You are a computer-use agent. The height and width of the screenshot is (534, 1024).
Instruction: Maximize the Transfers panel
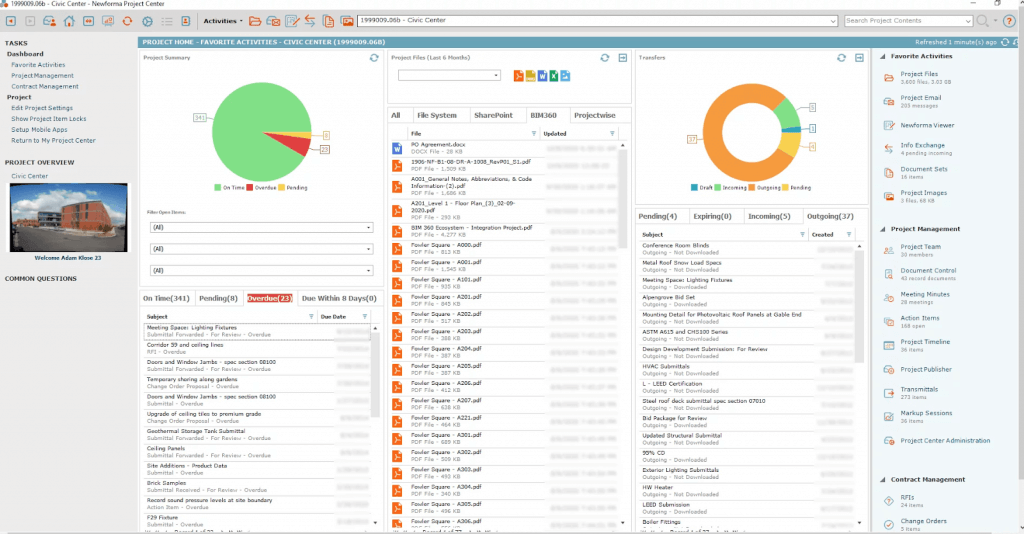pos(859,57)
